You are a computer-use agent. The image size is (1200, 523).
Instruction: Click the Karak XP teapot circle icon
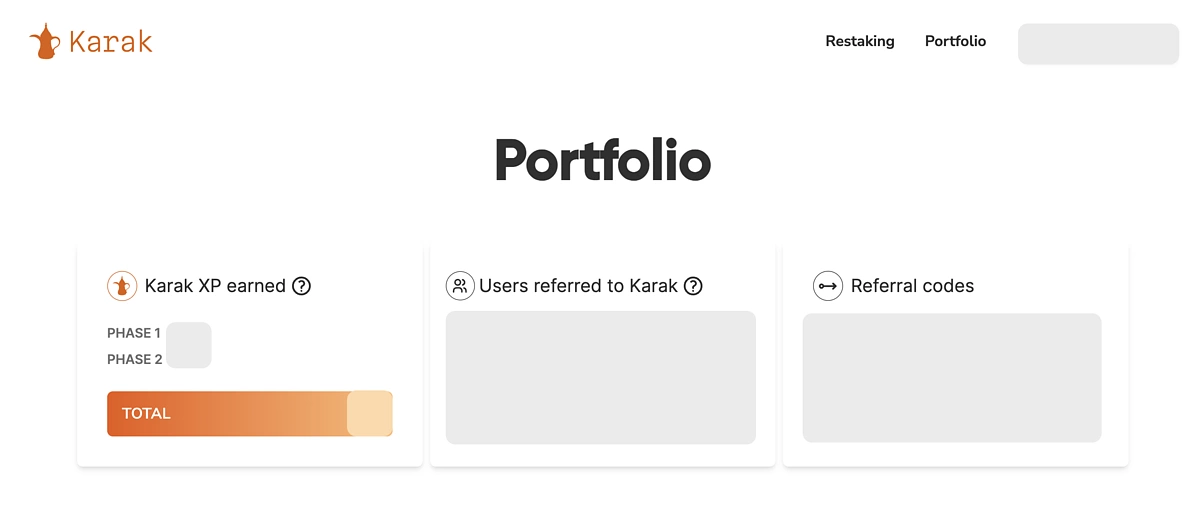click(122, 286)
